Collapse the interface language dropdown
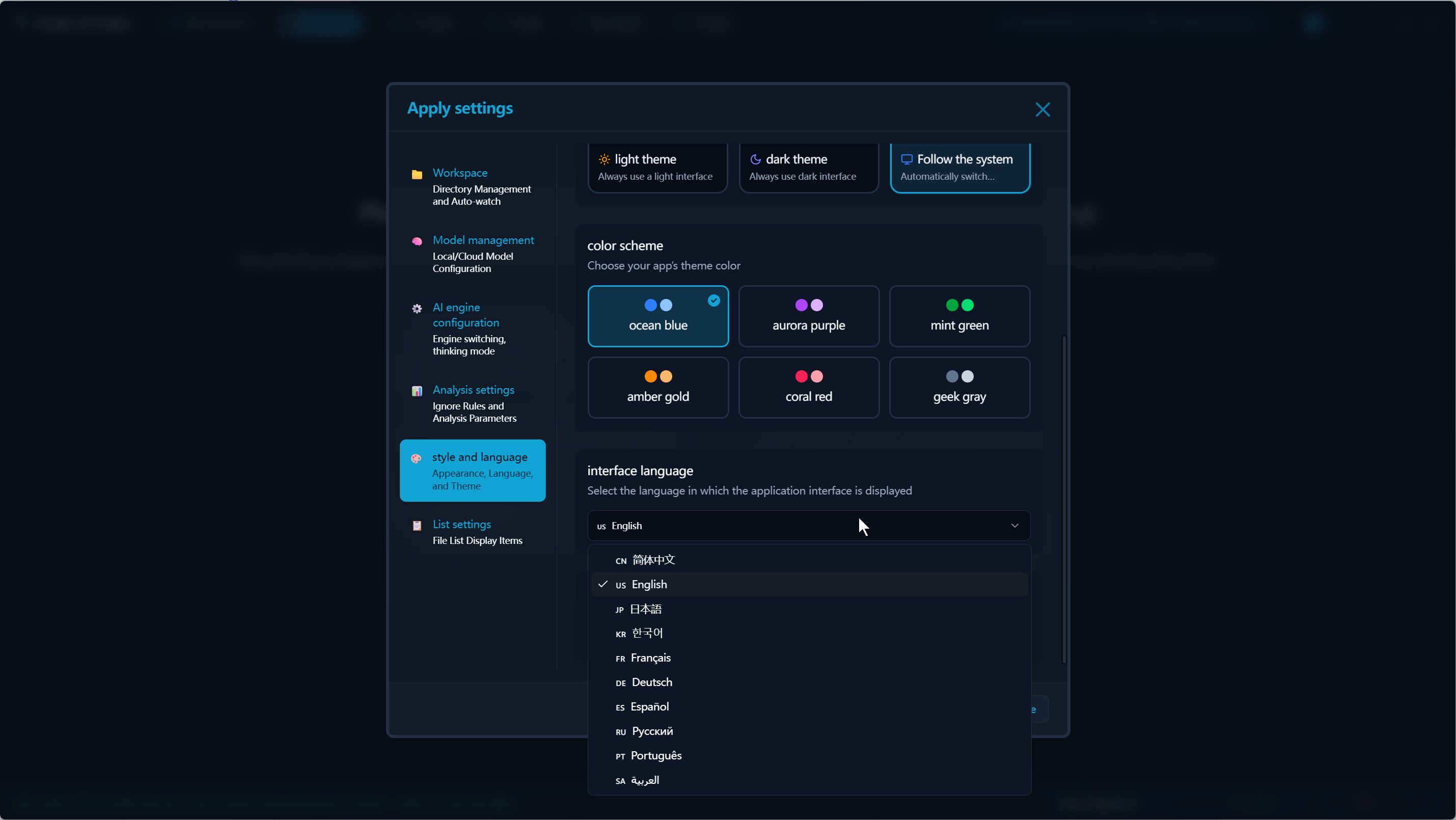 pyautogui.click(x=809, y=526)
